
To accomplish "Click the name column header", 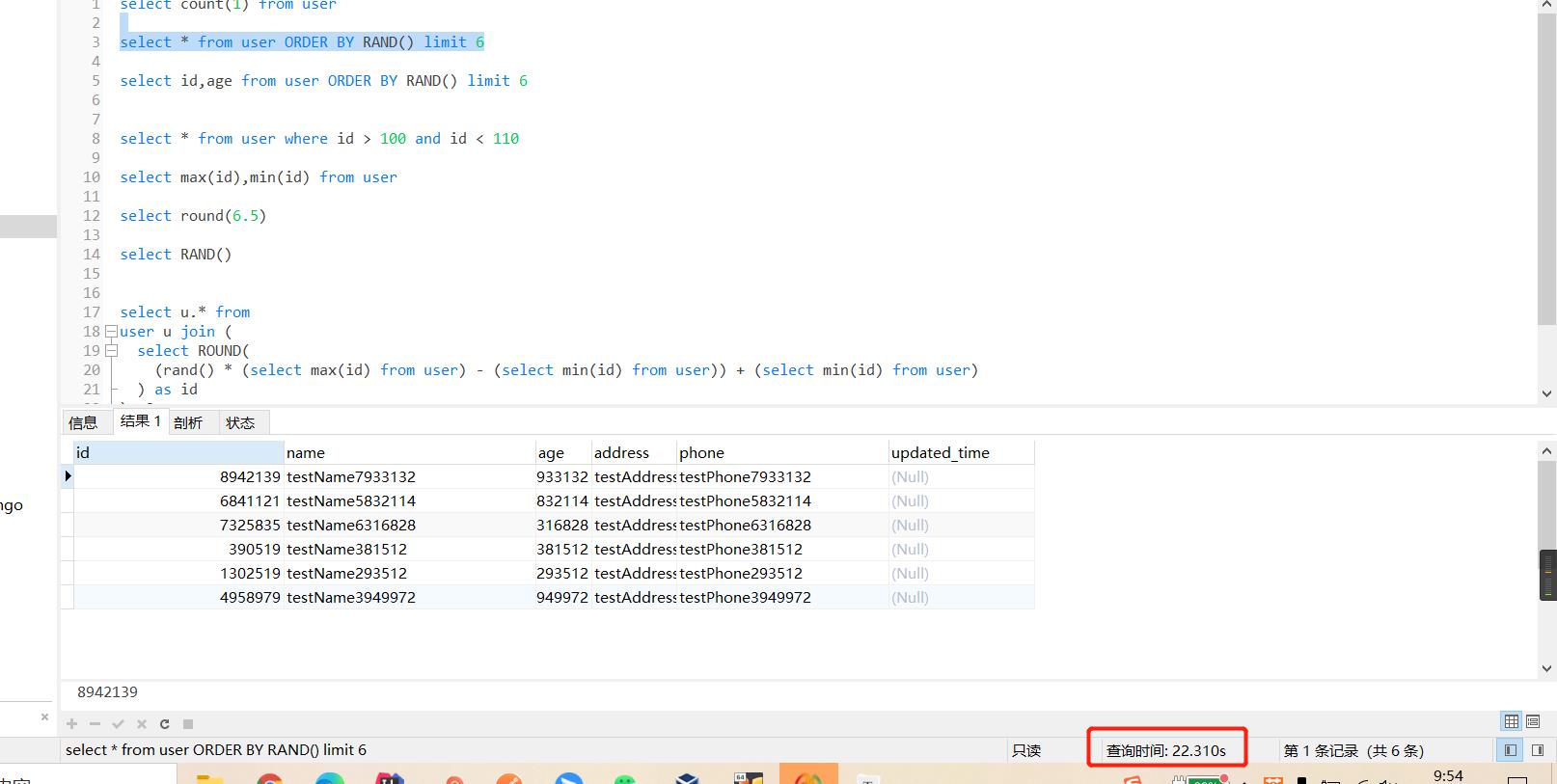I will coord(409,452).
